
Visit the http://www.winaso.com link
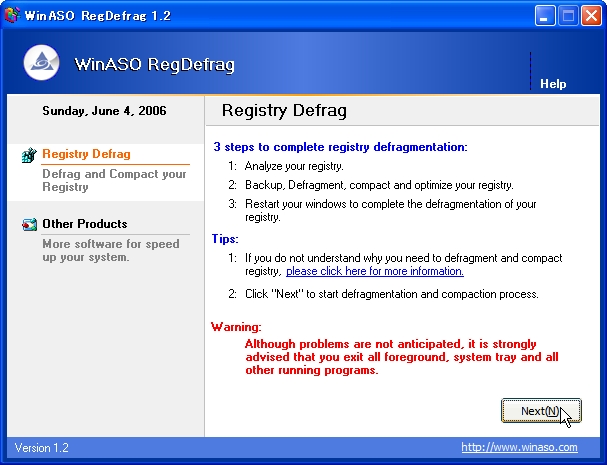[519, 447]
